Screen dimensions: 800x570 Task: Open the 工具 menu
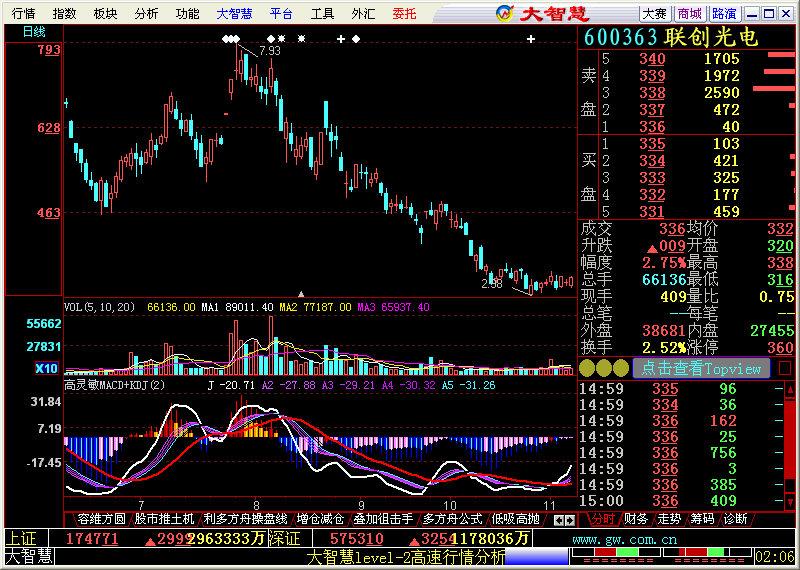[322, 14]
